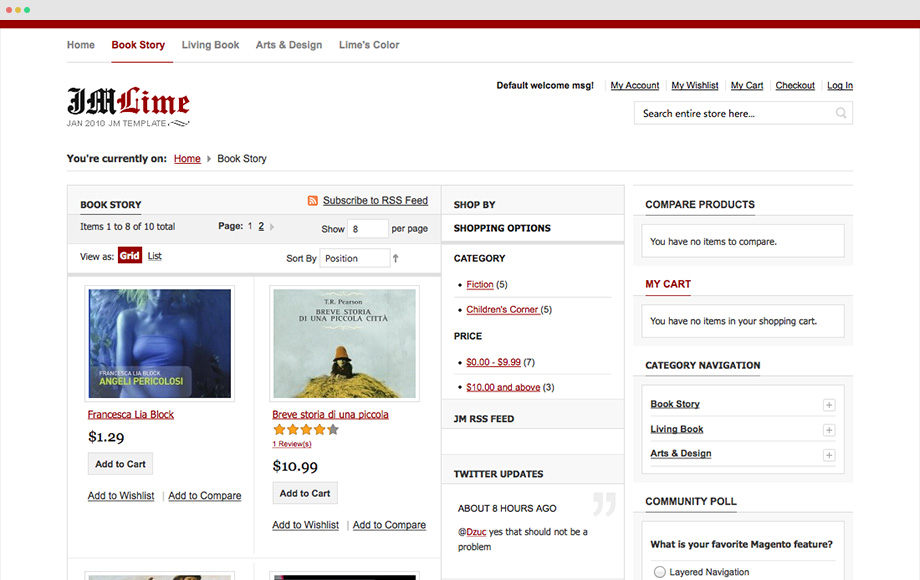
Task: Click price $10.99 text
Action: 295,466
